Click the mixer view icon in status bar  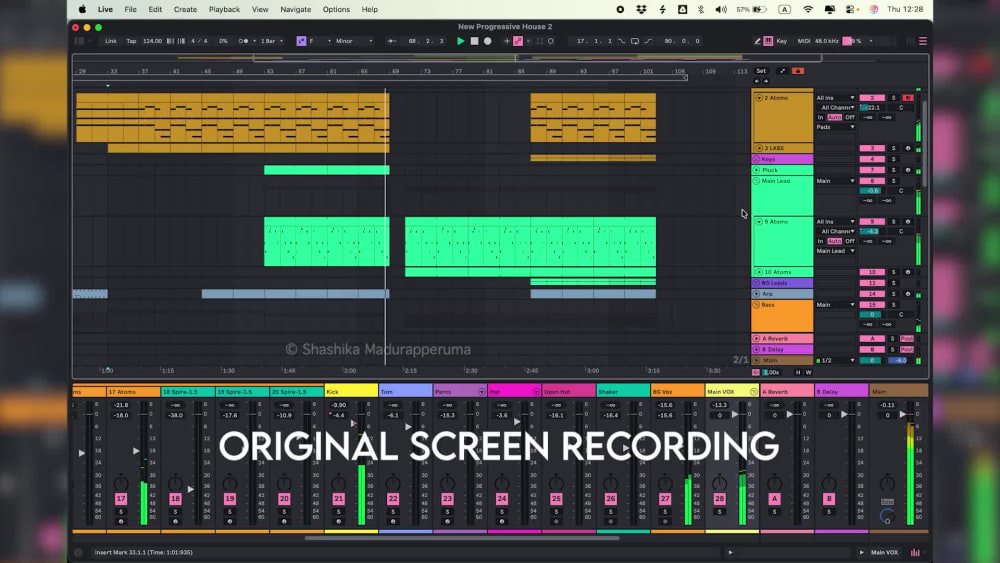coord(915,552)
